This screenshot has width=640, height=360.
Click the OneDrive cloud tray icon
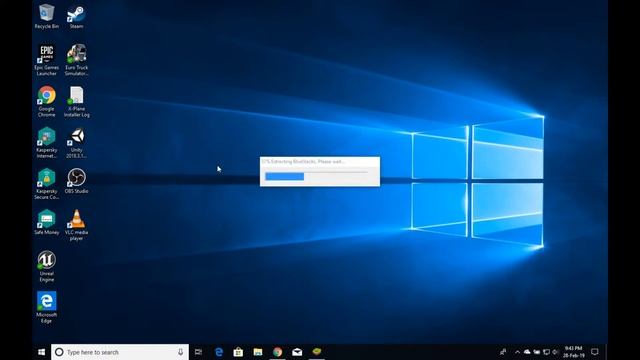tap(527, 352)
